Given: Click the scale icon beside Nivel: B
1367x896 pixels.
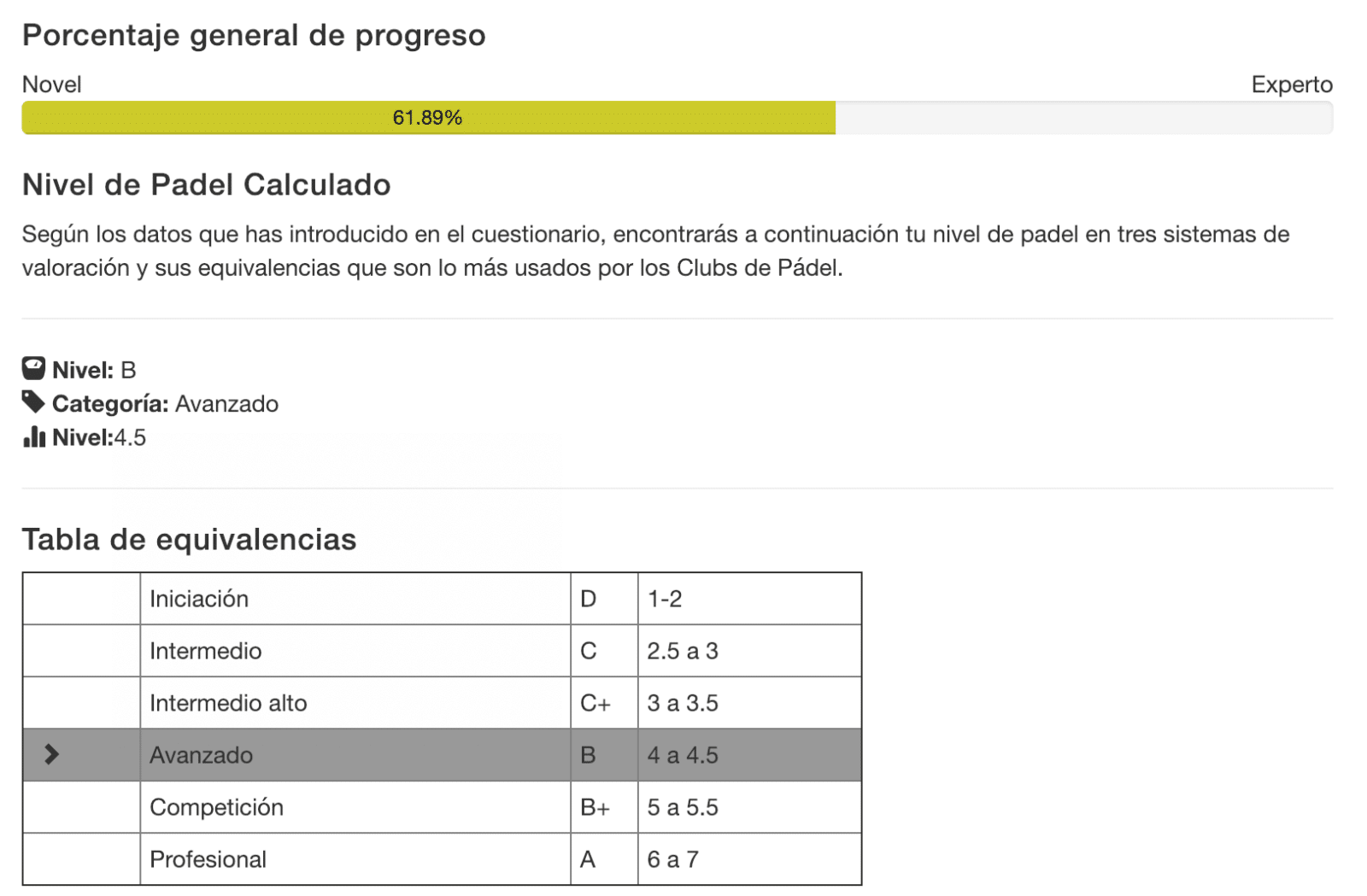Looking at the screenshot, I should pyautogui.click(x=33, y=368).
